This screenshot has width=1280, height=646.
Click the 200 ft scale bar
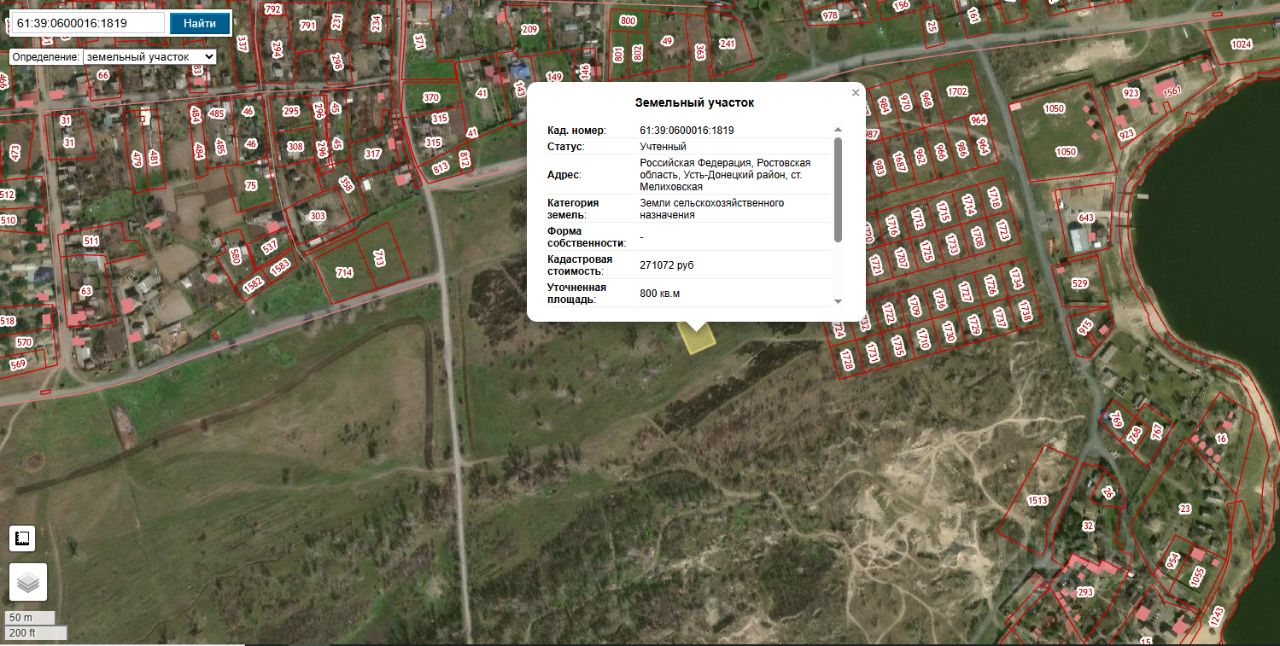click(36, 633)
